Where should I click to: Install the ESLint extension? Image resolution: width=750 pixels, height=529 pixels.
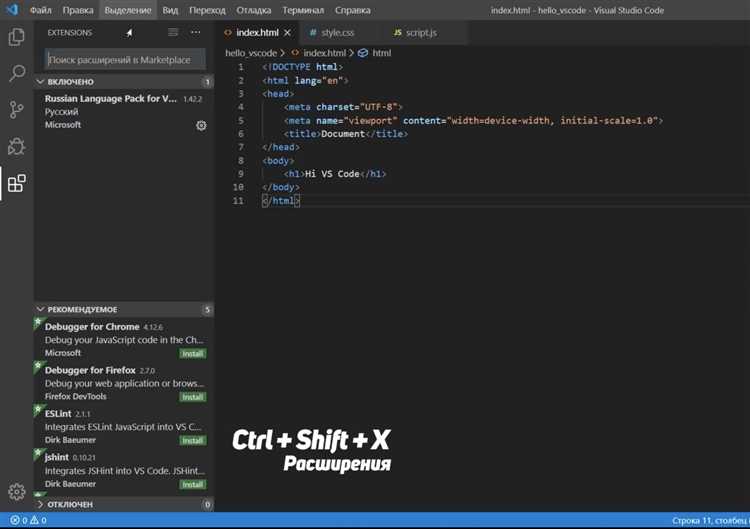click(x=193, y=441)
